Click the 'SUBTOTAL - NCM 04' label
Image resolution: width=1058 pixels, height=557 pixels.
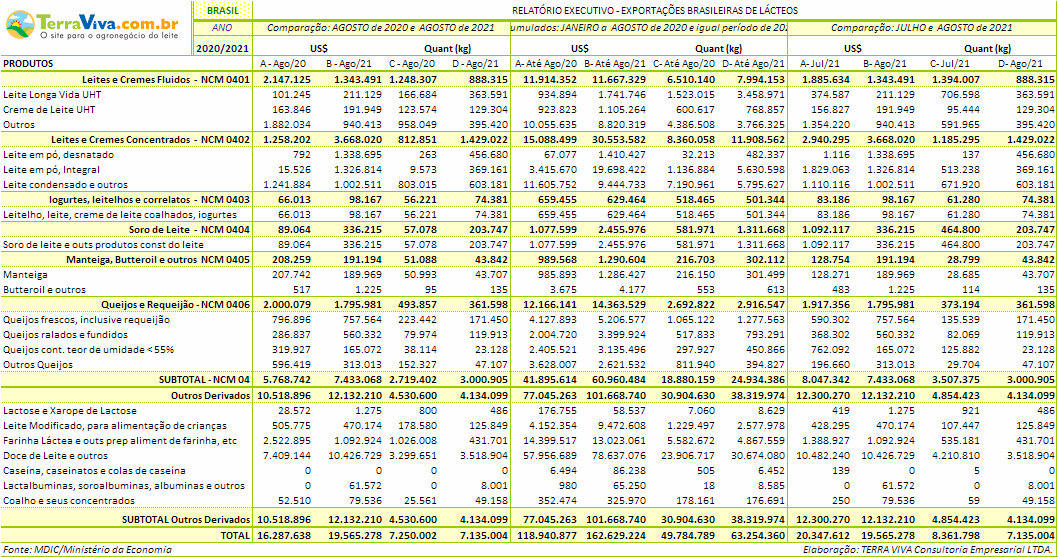click(204, 380)
